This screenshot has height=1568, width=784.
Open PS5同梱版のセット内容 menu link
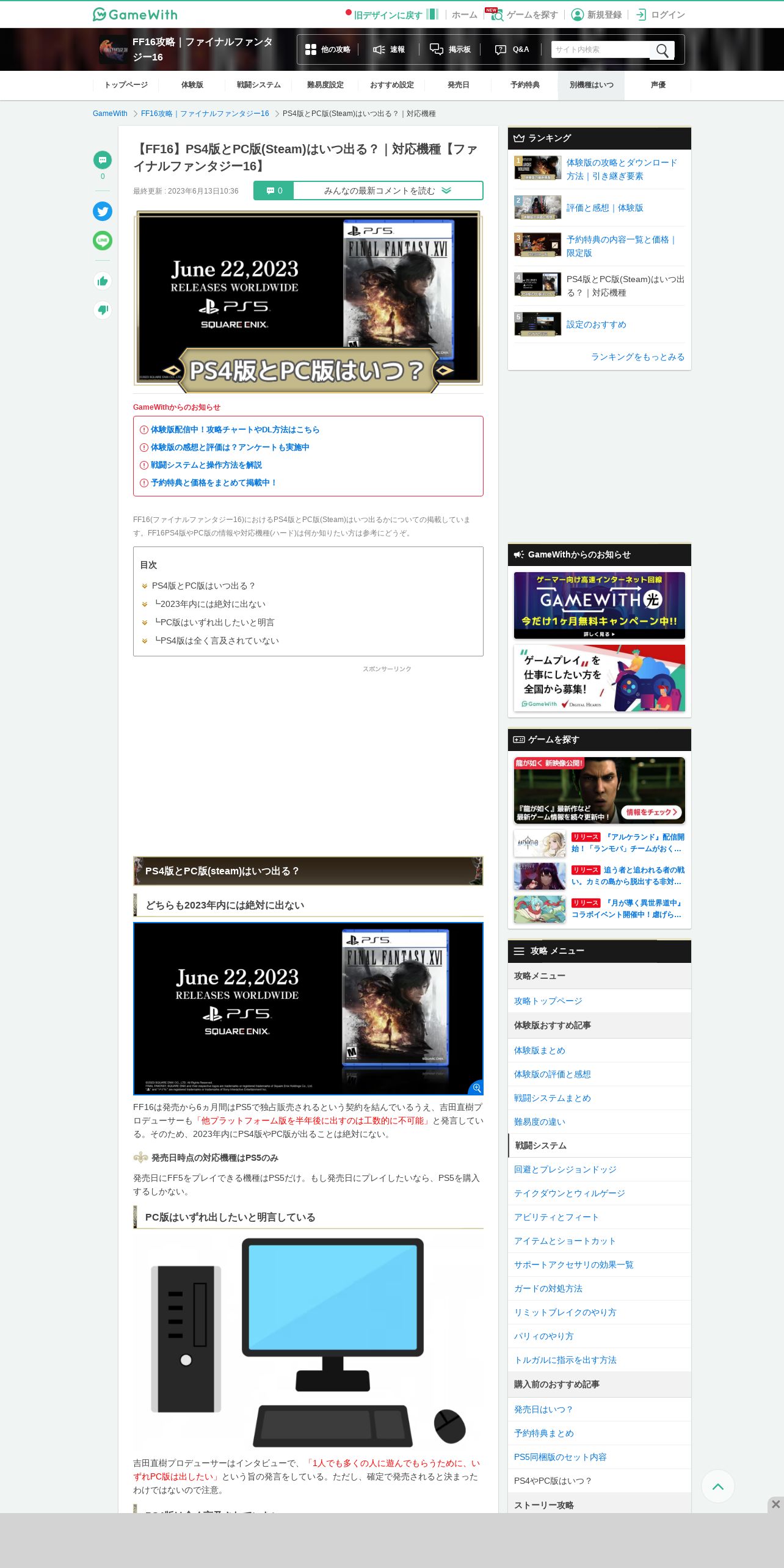[599, 1457]
